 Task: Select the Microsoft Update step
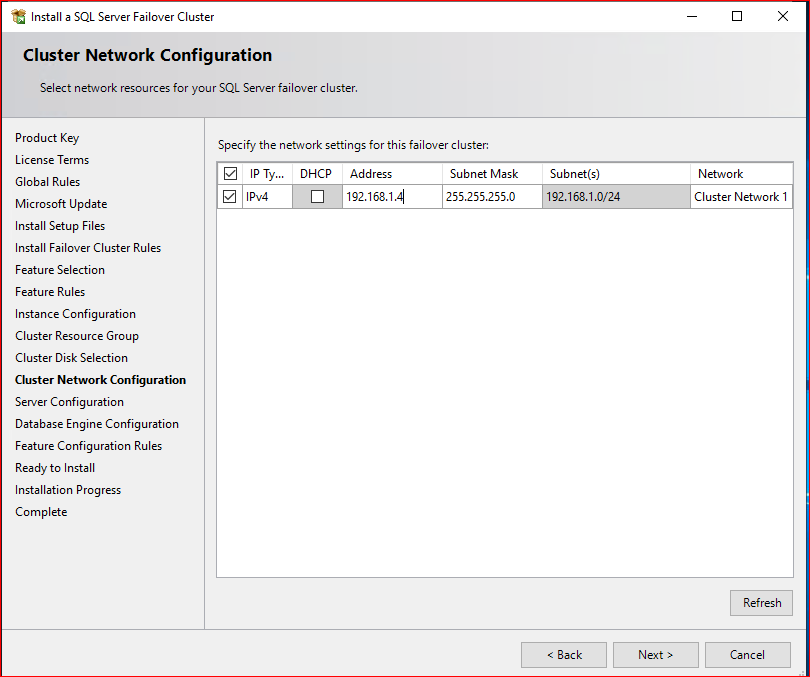(61, 204)
